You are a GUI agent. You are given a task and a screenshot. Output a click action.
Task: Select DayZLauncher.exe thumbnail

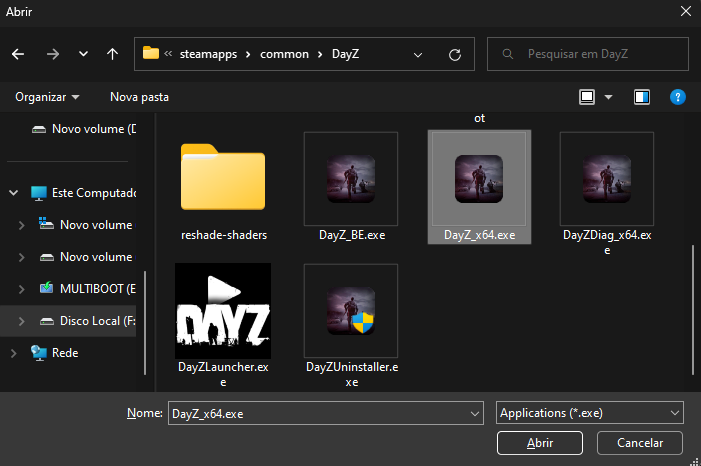tap(223, 311)
